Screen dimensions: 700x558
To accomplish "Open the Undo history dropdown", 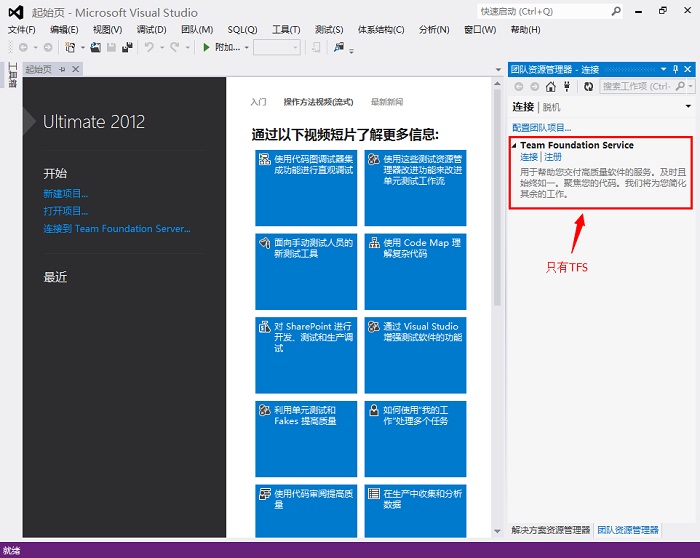I will tap(162, 47).
